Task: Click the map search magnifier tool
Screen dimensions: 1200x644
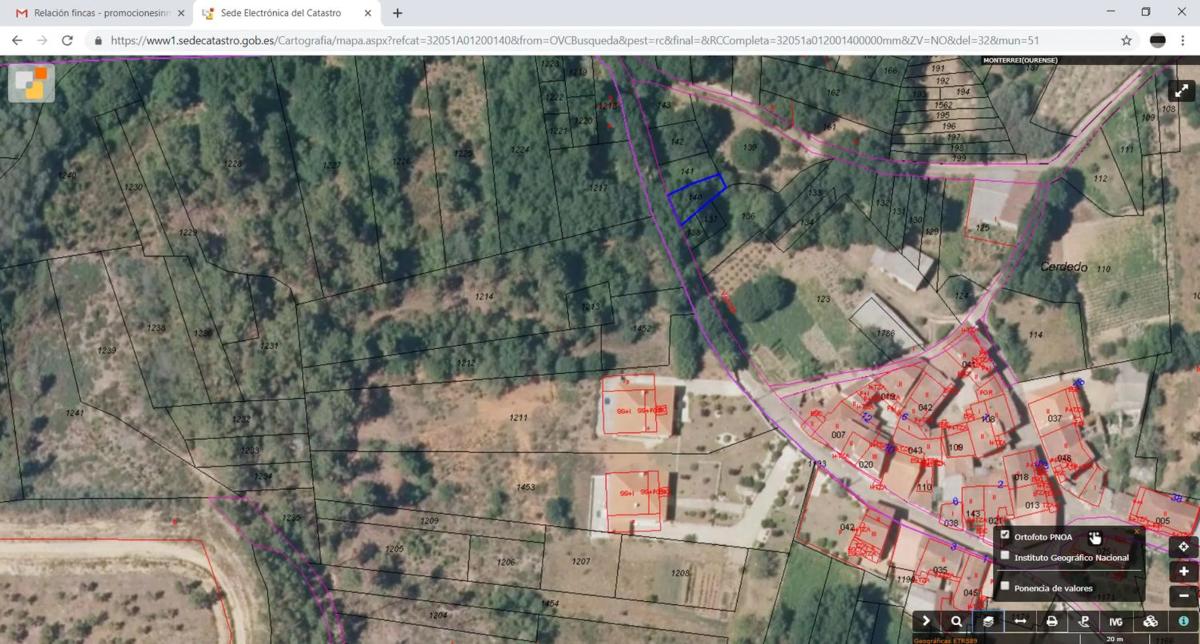Action: click(957, 621)
